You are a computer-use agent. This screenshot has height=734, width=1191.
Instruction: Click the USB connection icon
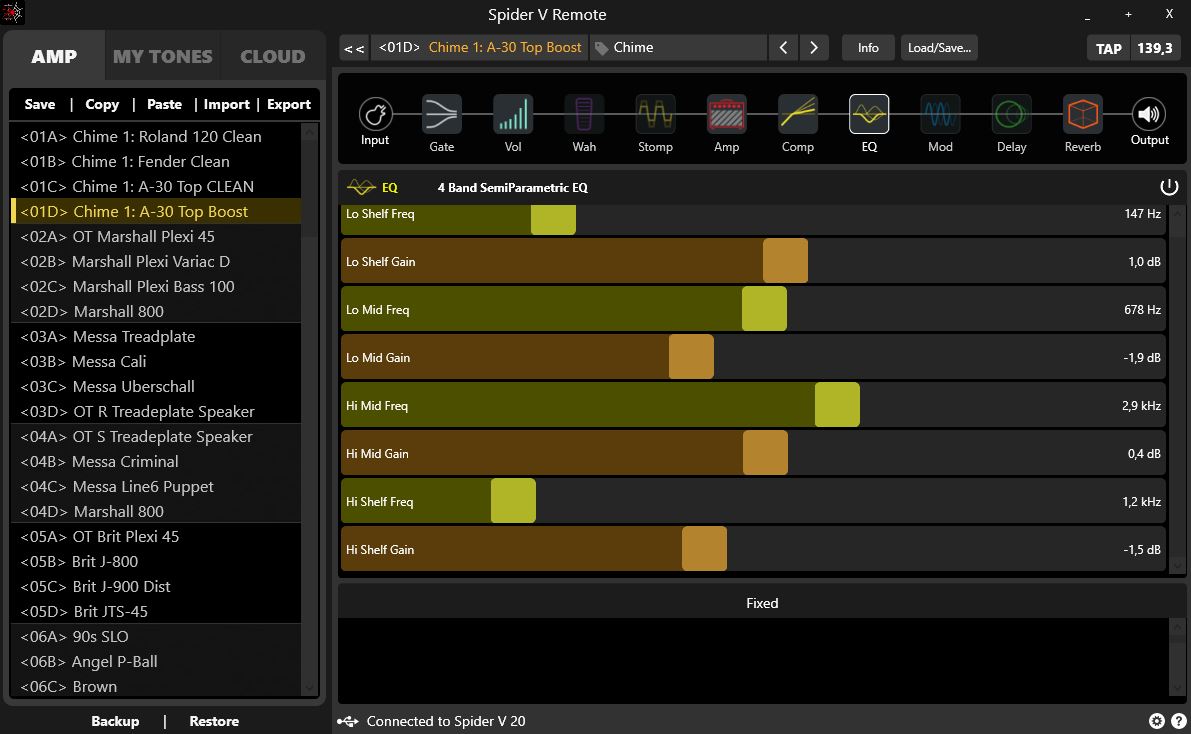[348, 721]
